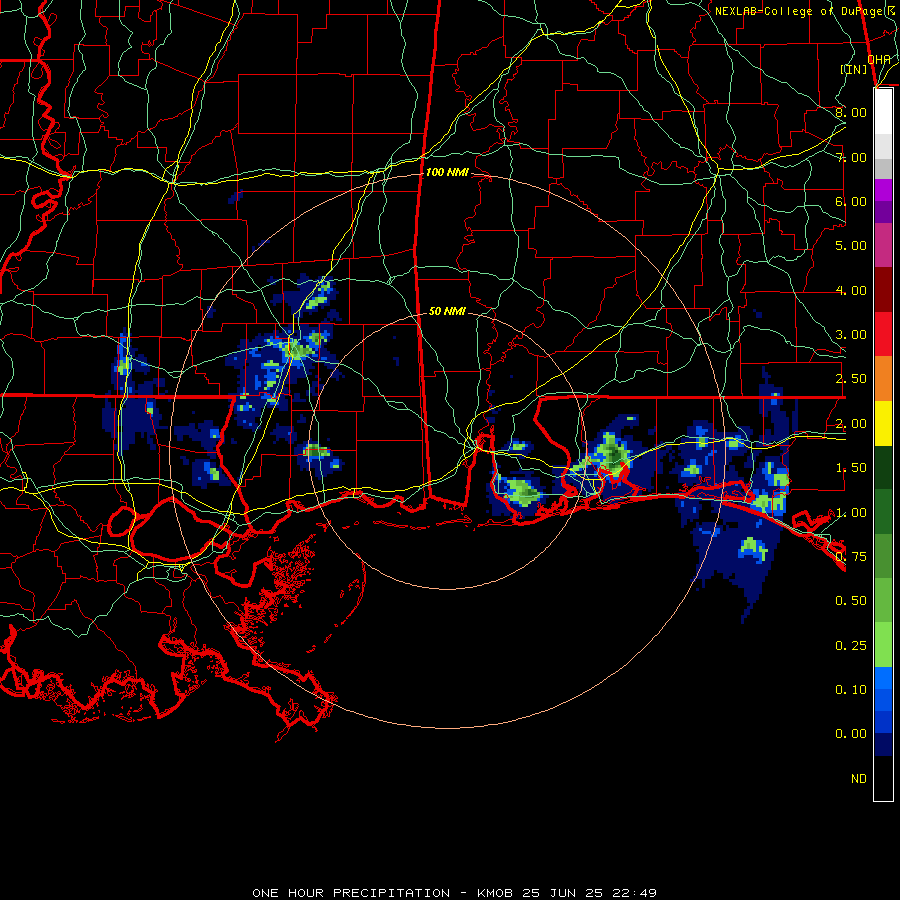The height and width of the screenshot is (900, 900).
Task: Click the 0.10 legend value
Action: coord(851,690)
